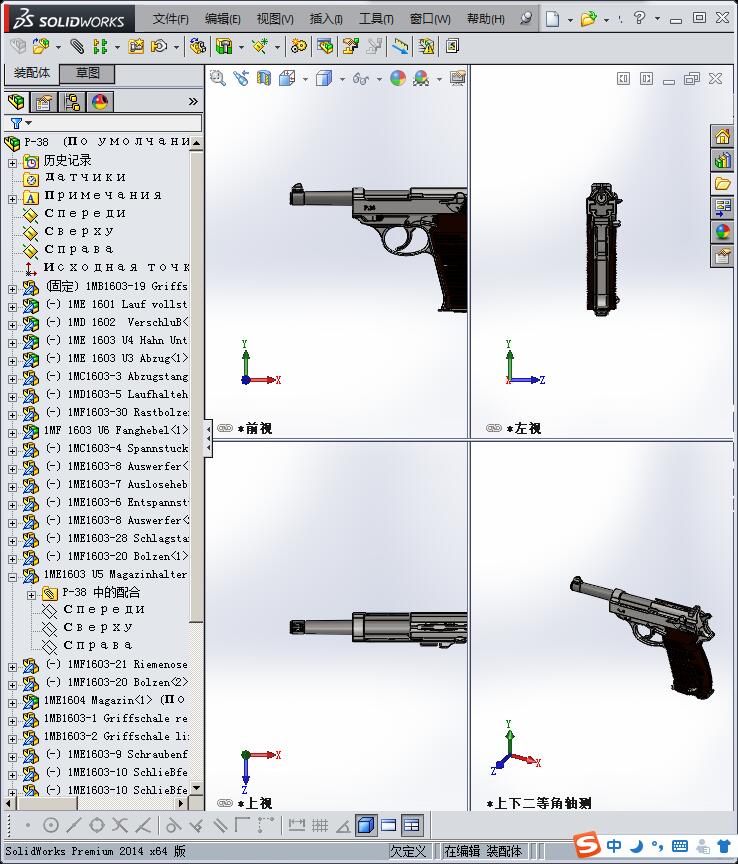Open the 插入(I) menu

(x=326, y=19)
